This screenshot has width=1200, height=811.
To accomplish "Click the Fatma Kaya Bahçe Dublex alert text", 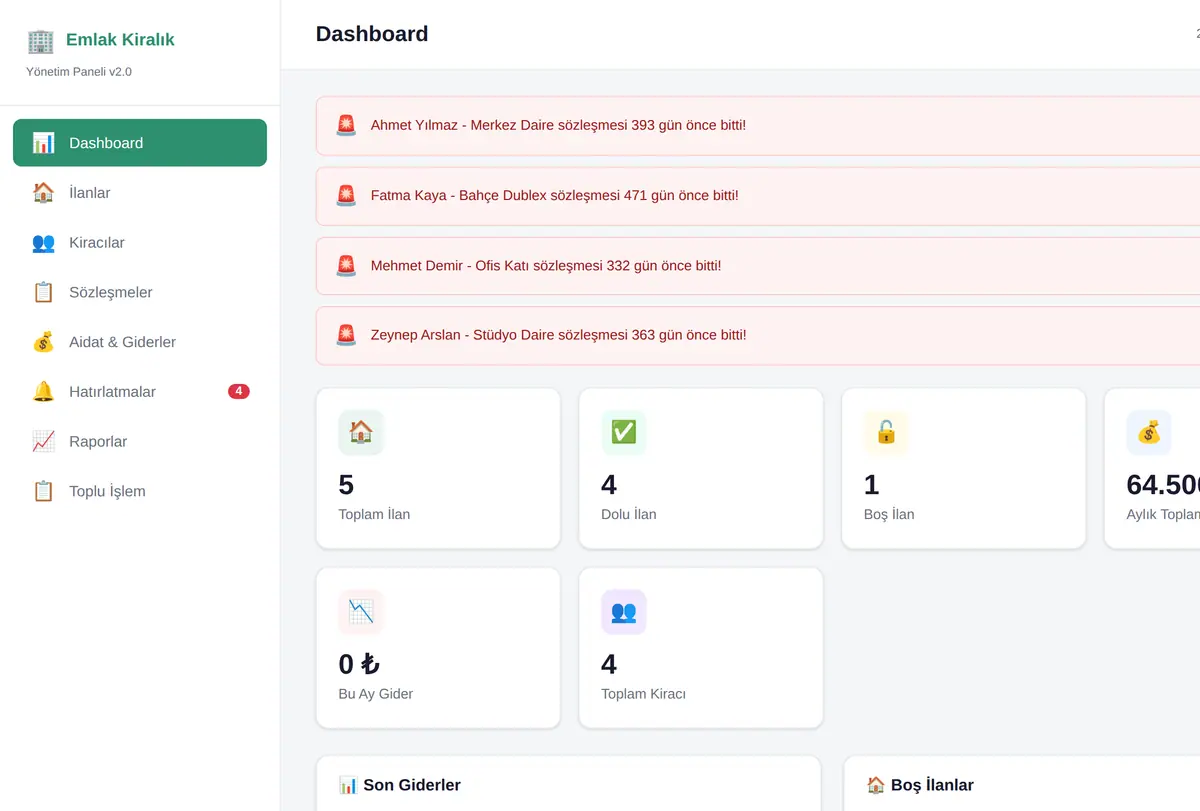I will click(555, 195).
